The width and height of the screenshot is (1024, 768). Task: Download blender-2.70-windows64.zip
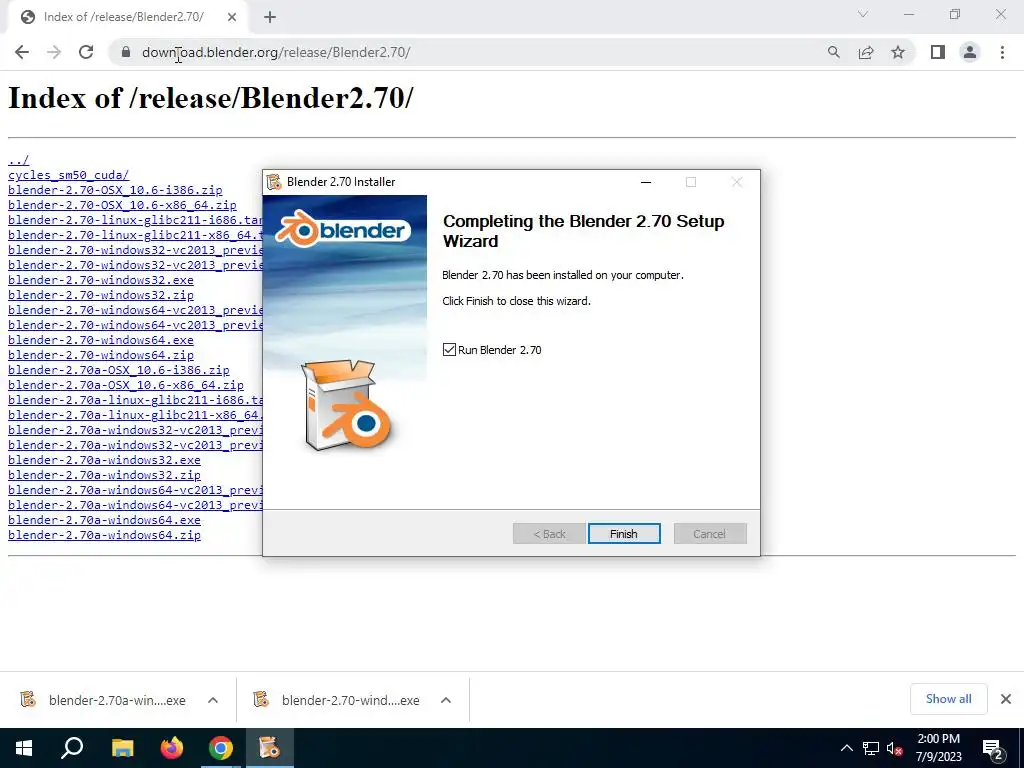coord(101,355)
